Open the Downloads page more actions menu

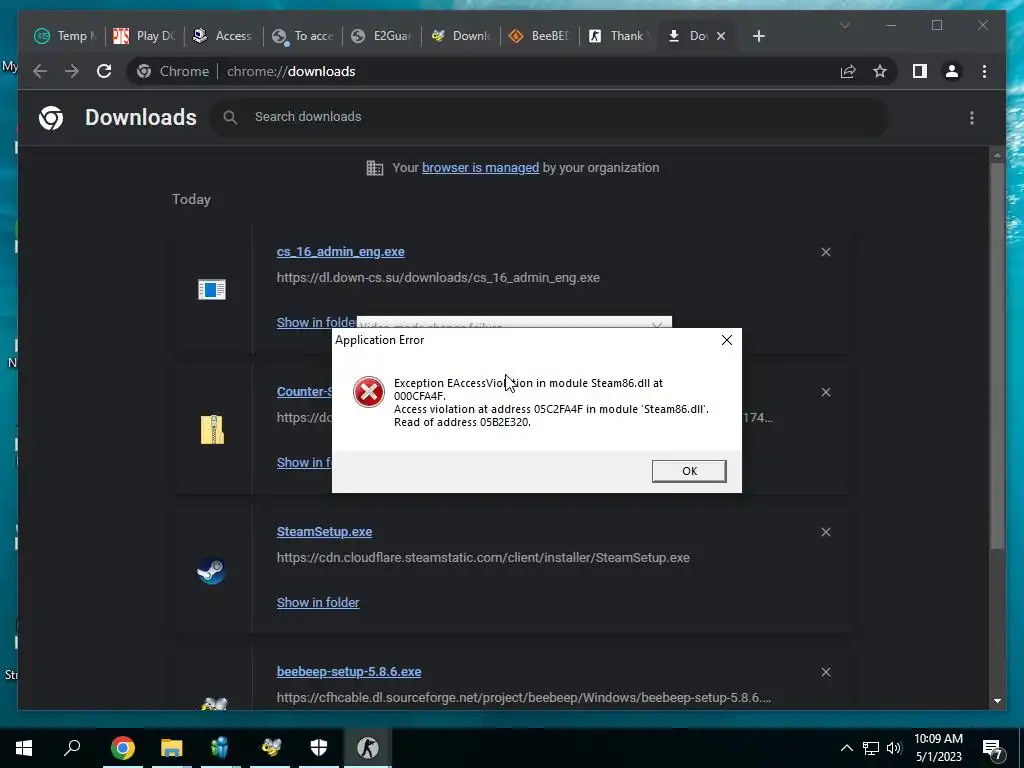[x=972, y=118]
